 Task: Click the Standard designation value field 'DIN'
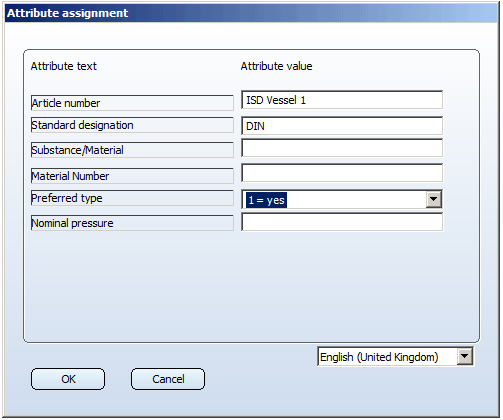coord(342,126)
